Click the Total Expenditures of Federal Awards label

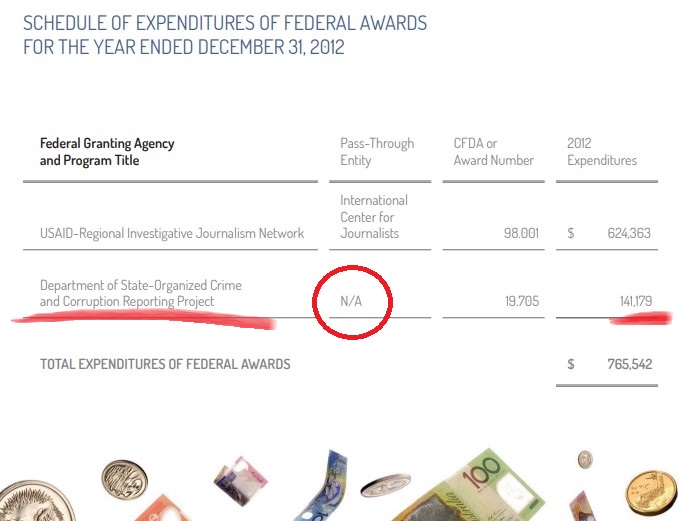[x=165, y=364]
